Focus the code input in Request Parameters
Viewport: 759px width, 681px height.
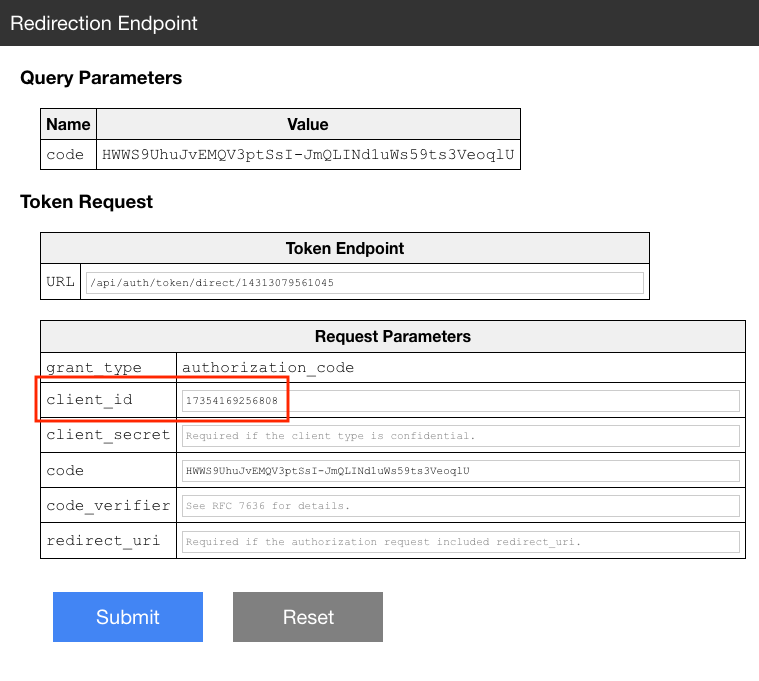[461, 471]
